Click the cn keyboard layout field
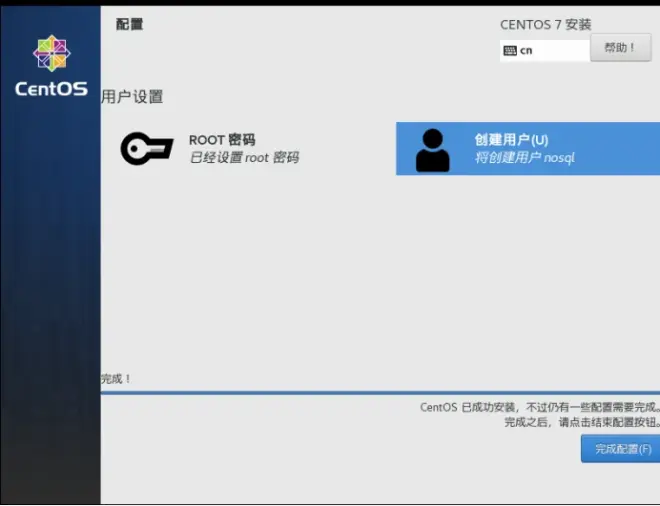This screenshot has height=506, width=660. tap(545, 51)
